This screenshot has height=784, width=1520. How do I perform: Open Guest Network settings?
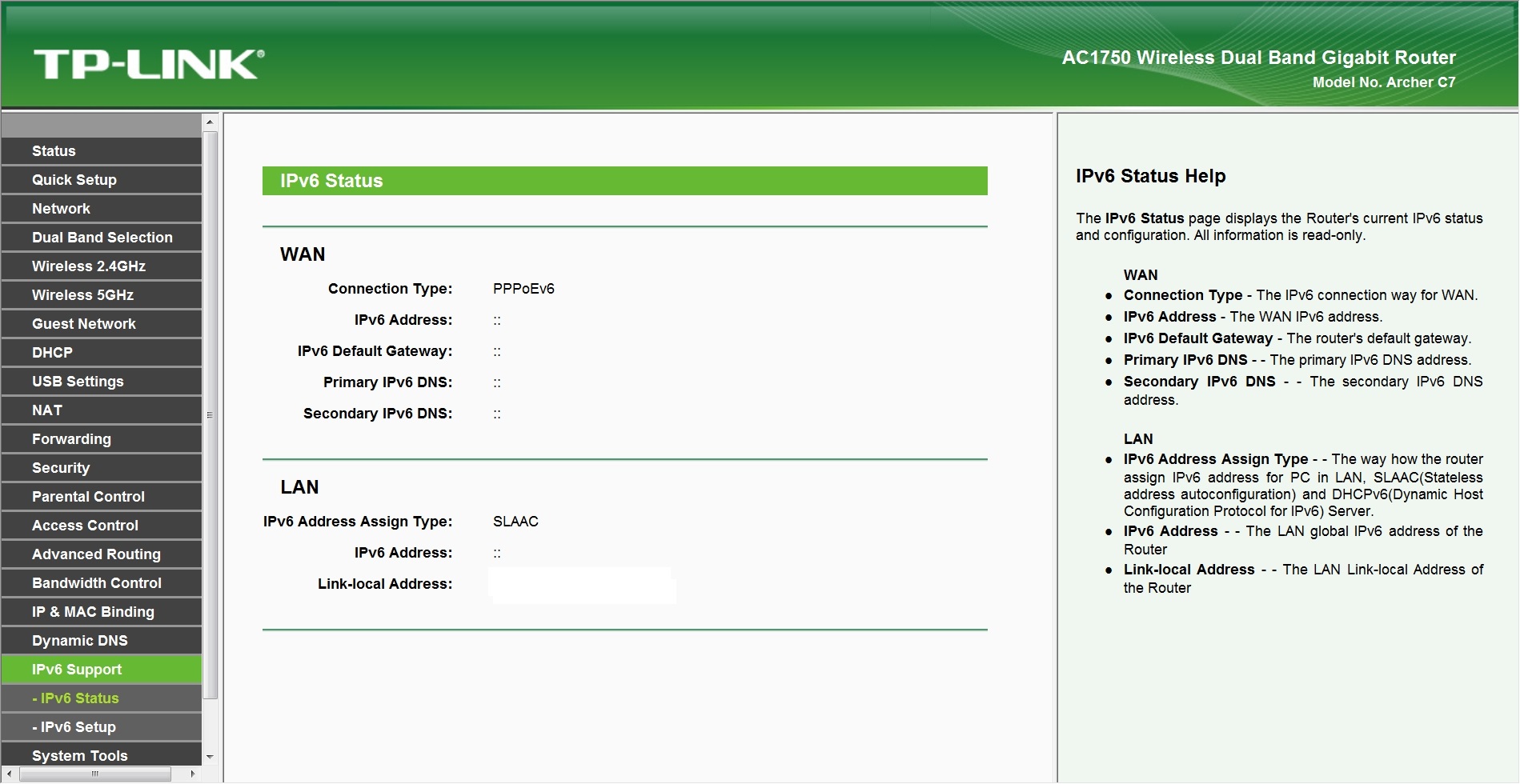click(x=102, y=324)
